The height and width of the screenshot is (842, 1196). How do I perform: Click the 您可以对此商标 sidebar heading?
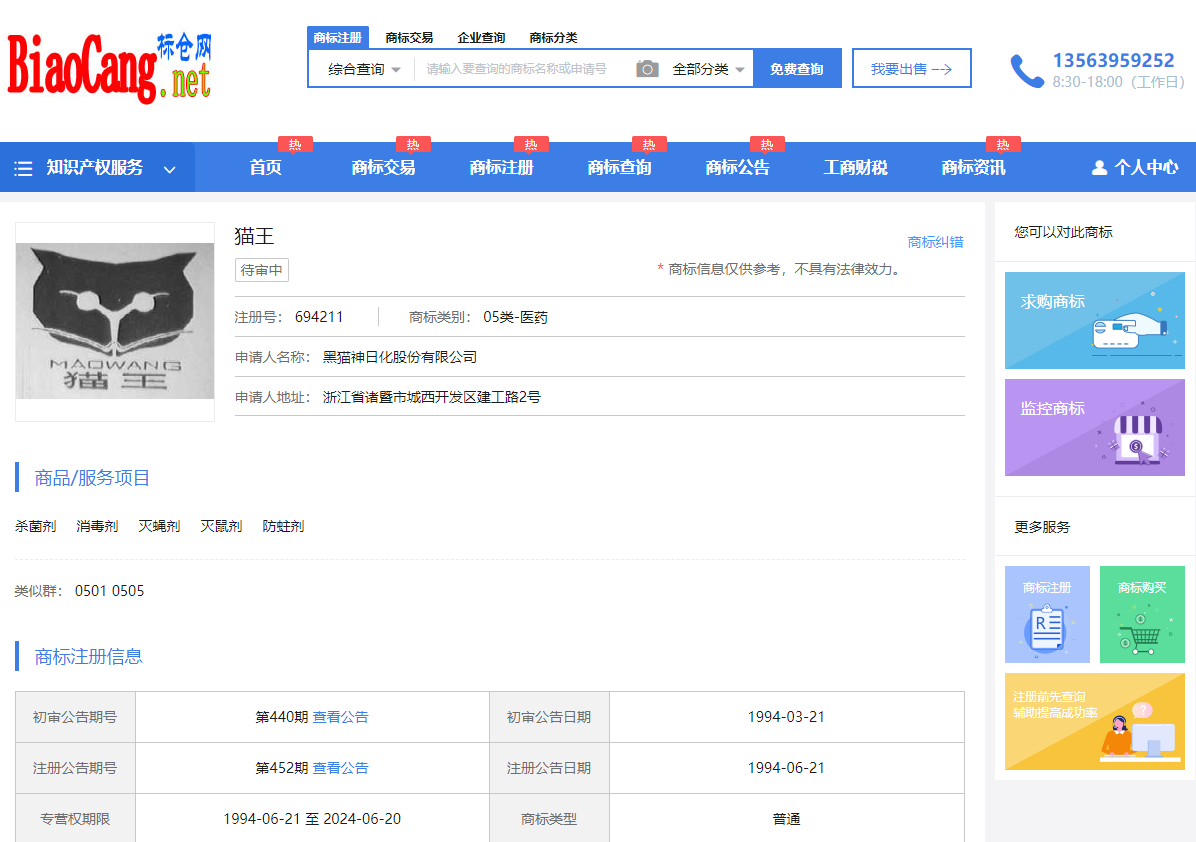click(x=1063, y=232)
